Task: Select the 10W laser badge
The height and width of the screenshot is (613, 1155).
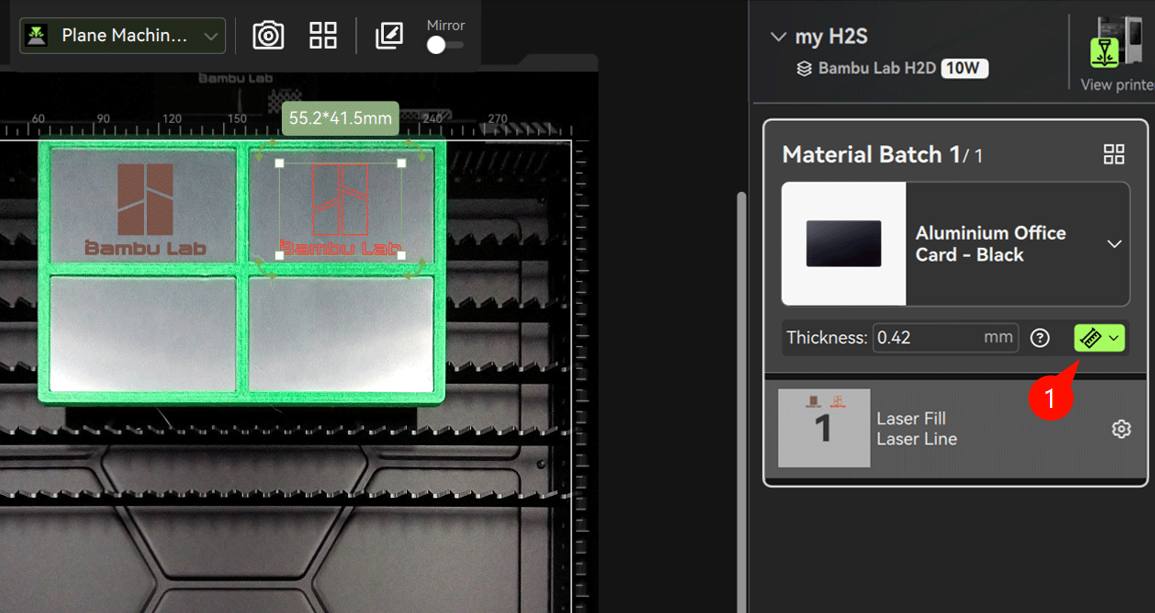Action: pos(964,69)
